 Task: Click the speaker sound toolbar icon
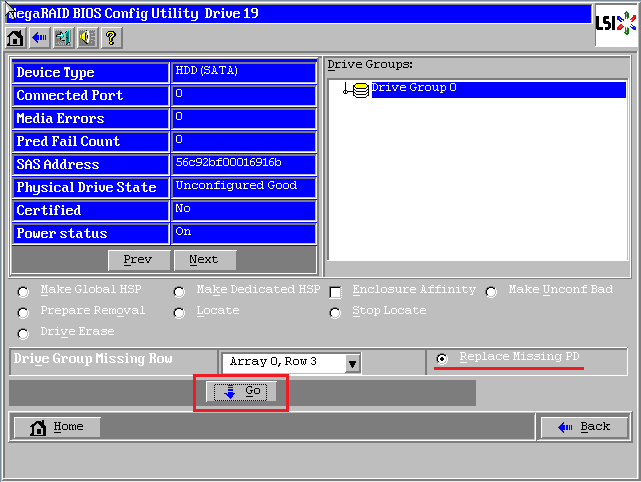86,38
